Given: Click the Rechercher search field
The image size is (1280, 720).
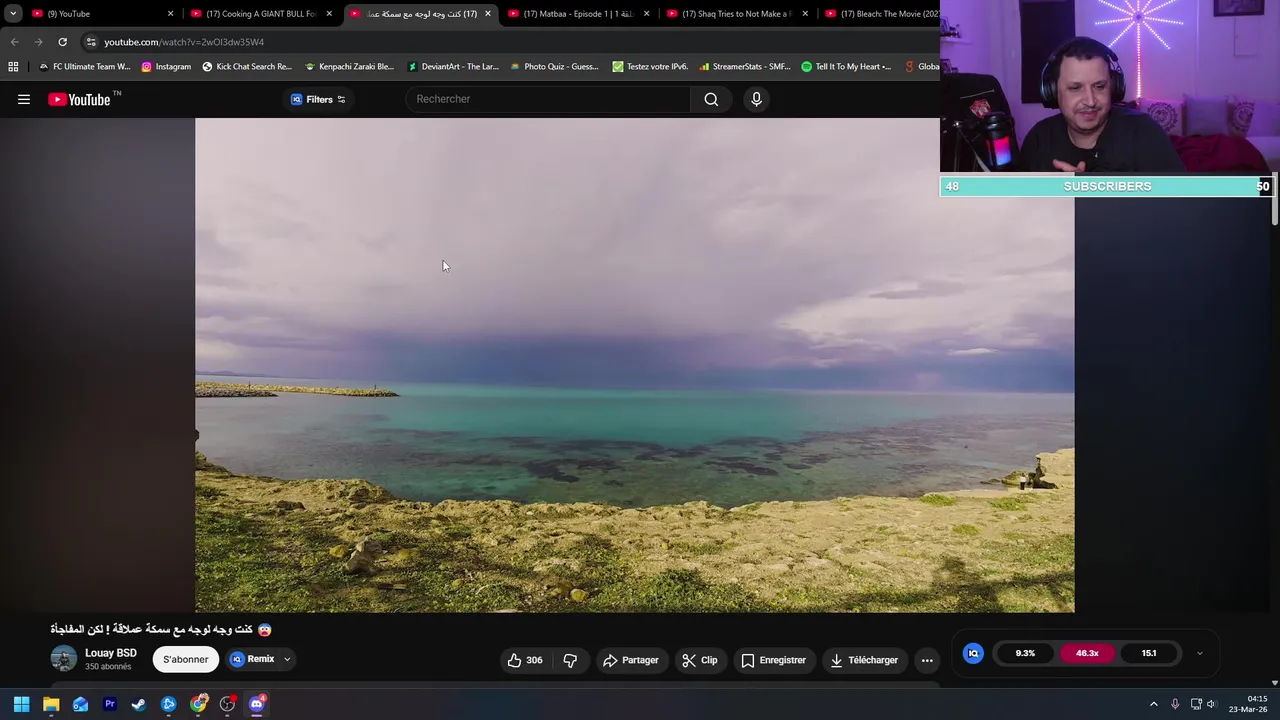Looking at the screenshot, I should tap(548, 99).
